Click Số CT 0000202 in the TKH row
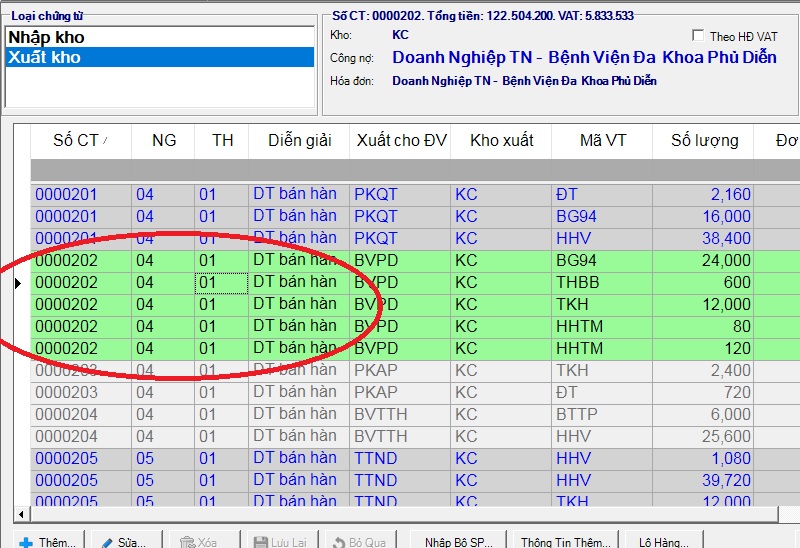Image resolution: width=800 pixels, height=548 pixels. (x=81, y=305)
